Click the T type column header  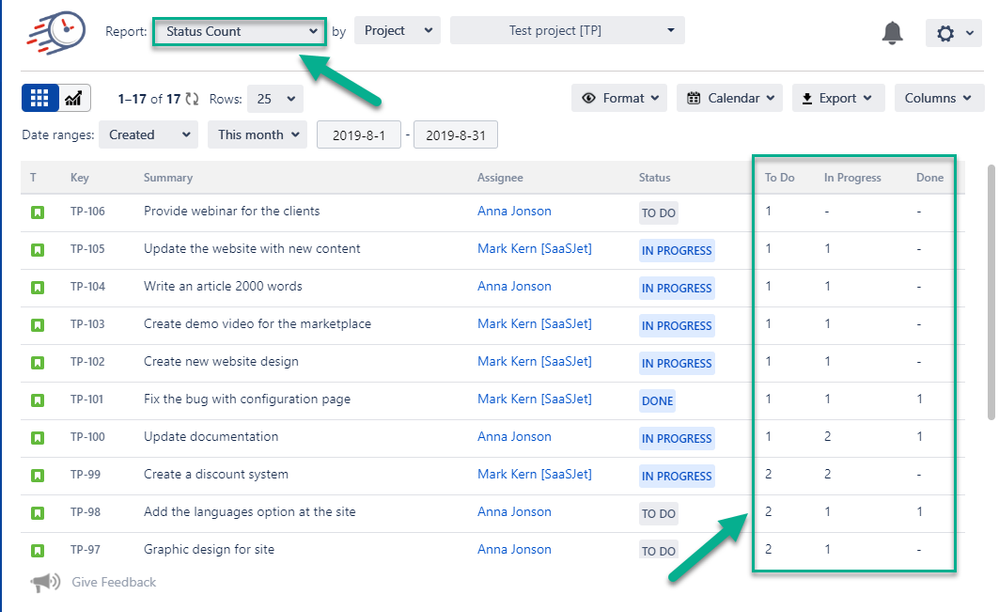[33, 178]
